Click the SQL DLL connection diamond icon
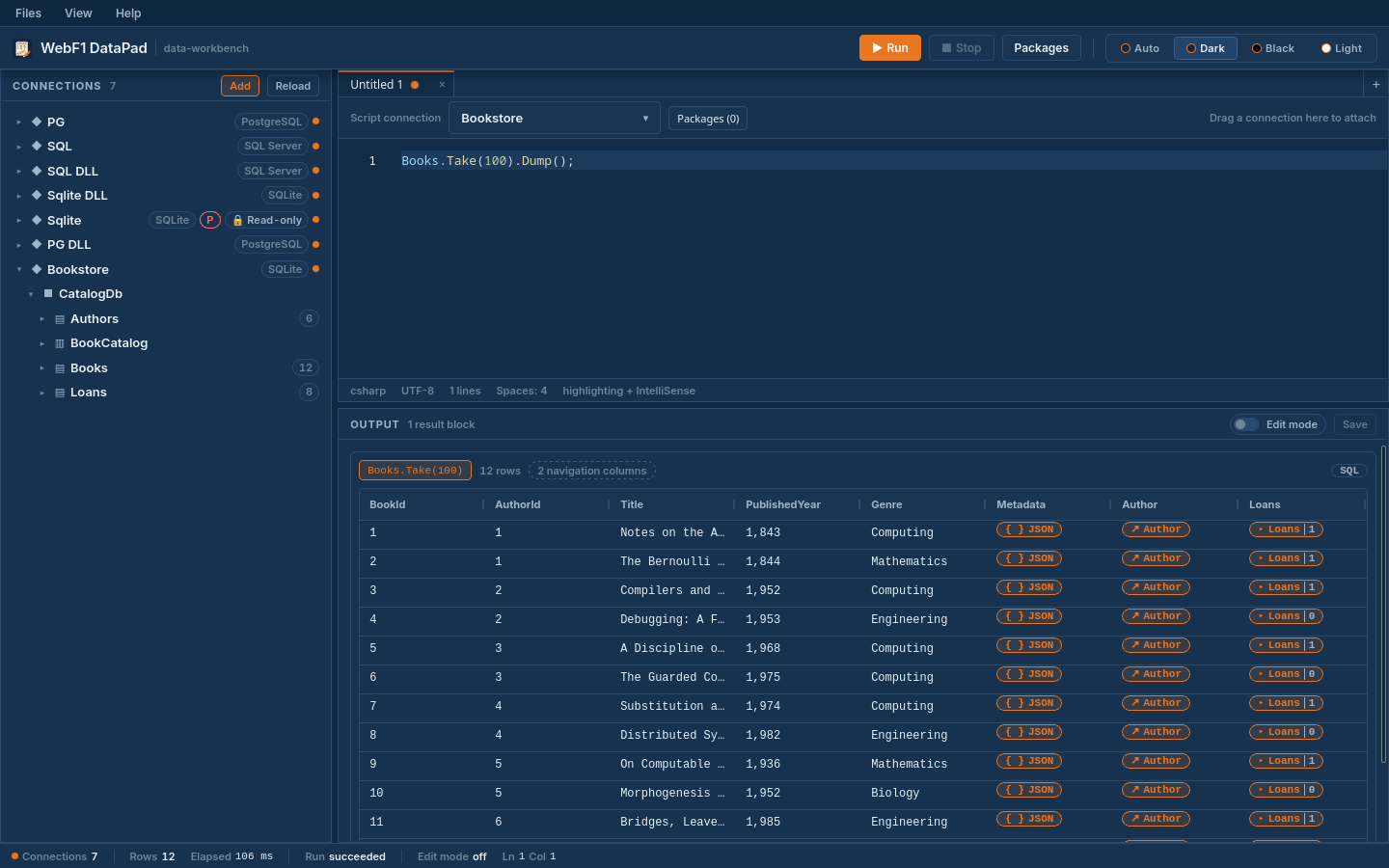 (x=37, y=171)
